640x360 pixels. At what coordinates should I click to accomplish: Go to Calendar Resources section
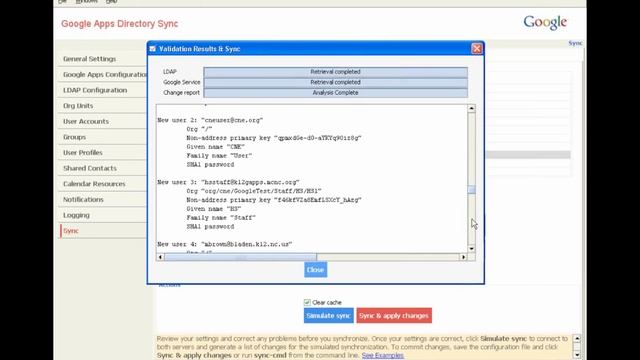[94, 184]
